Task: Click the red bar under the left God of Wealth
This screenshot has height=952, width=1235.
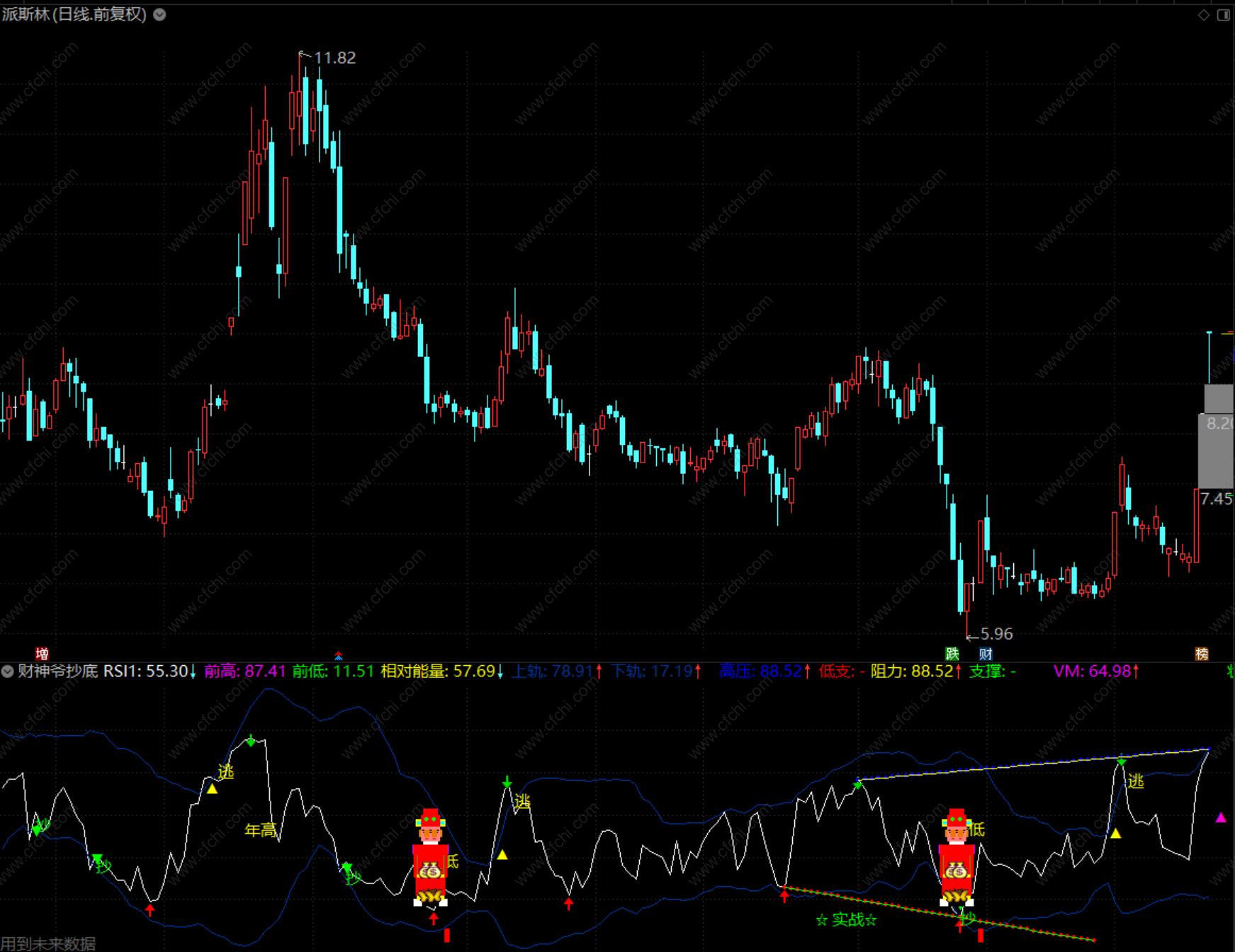Action: point(447,936)
